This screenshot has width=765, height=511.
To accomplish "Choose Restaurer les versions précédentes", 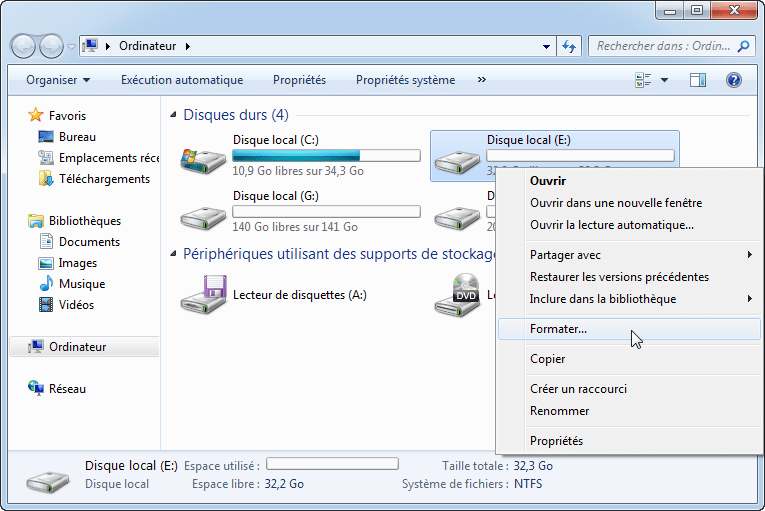I will click(x=629, y=277).
